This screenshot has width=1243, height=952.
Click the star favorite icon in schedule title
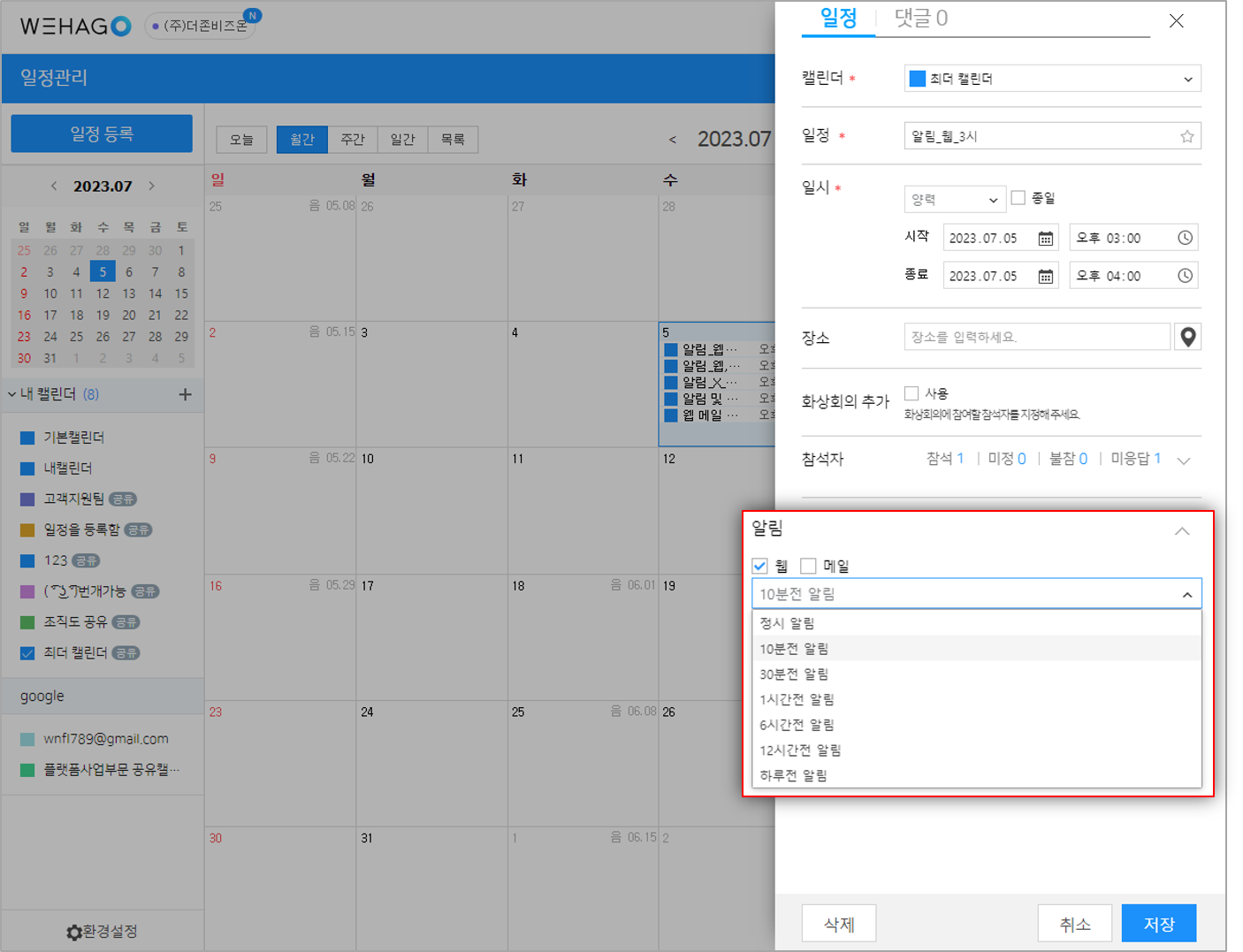1186,136
